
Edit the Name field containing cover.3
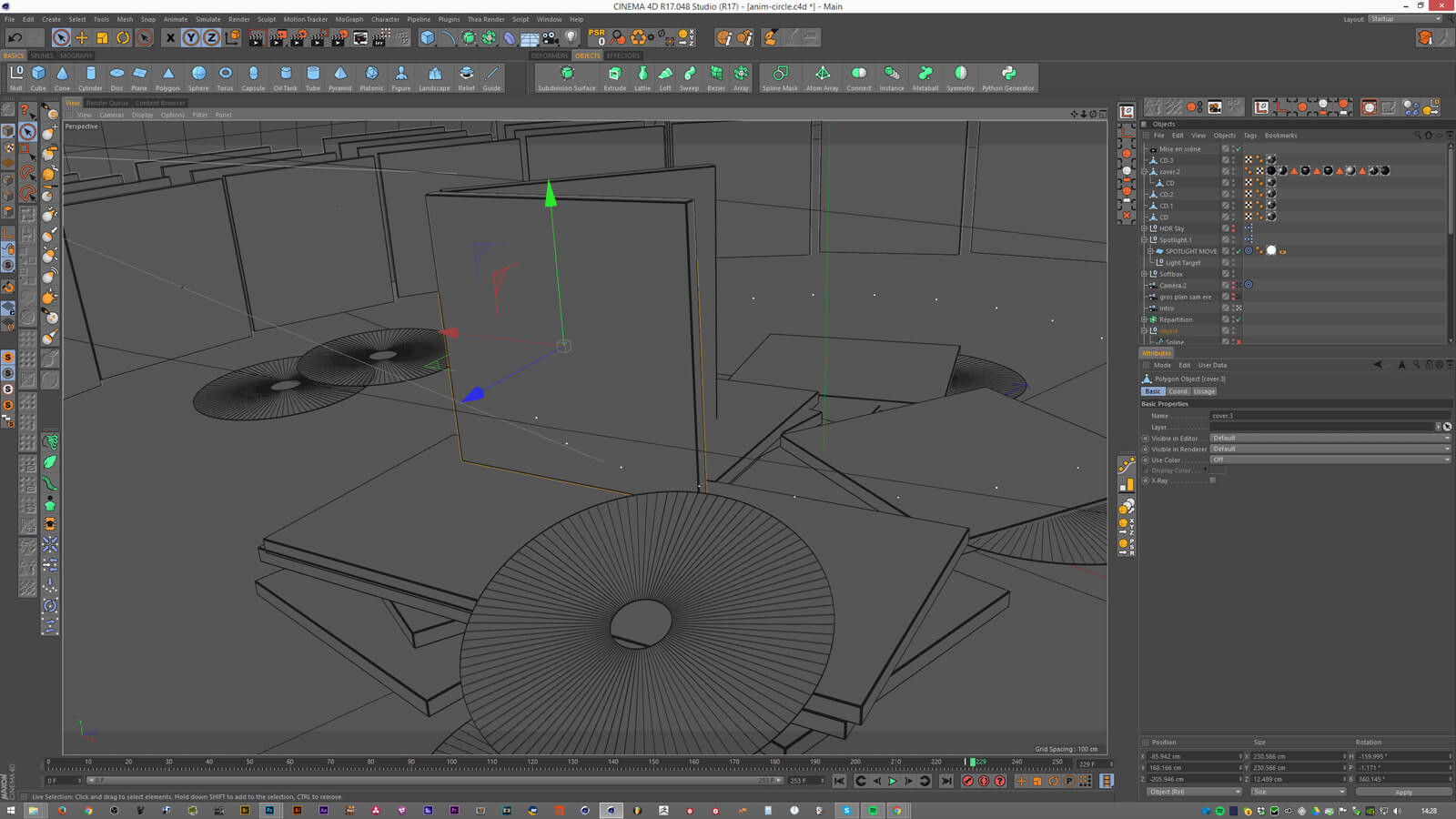point(1329,416)
